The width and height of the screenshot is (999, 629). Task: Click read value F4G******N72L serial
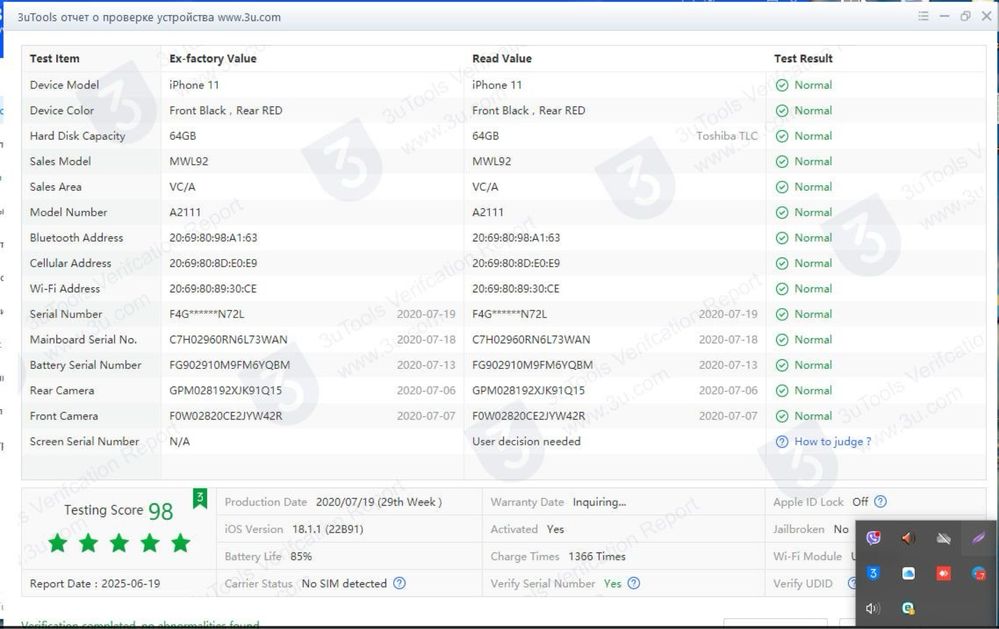pos(509,314)
